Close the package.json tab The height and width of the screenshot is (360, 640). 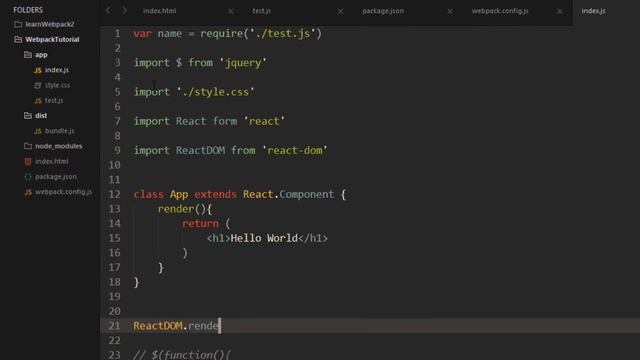[450, 11]
